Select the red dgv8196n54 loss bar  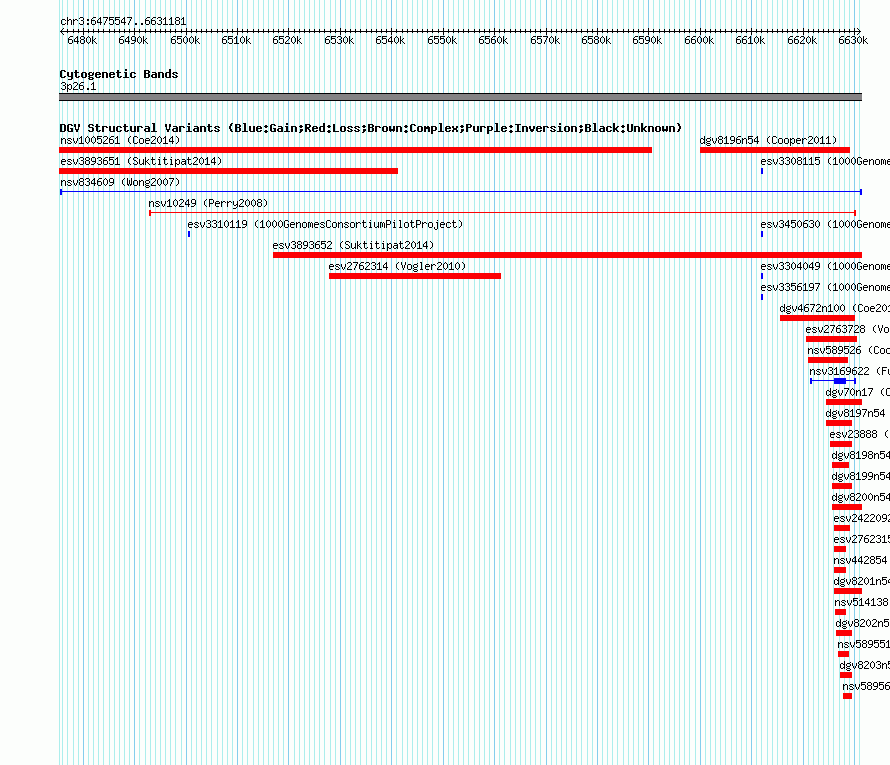point(775,150)
